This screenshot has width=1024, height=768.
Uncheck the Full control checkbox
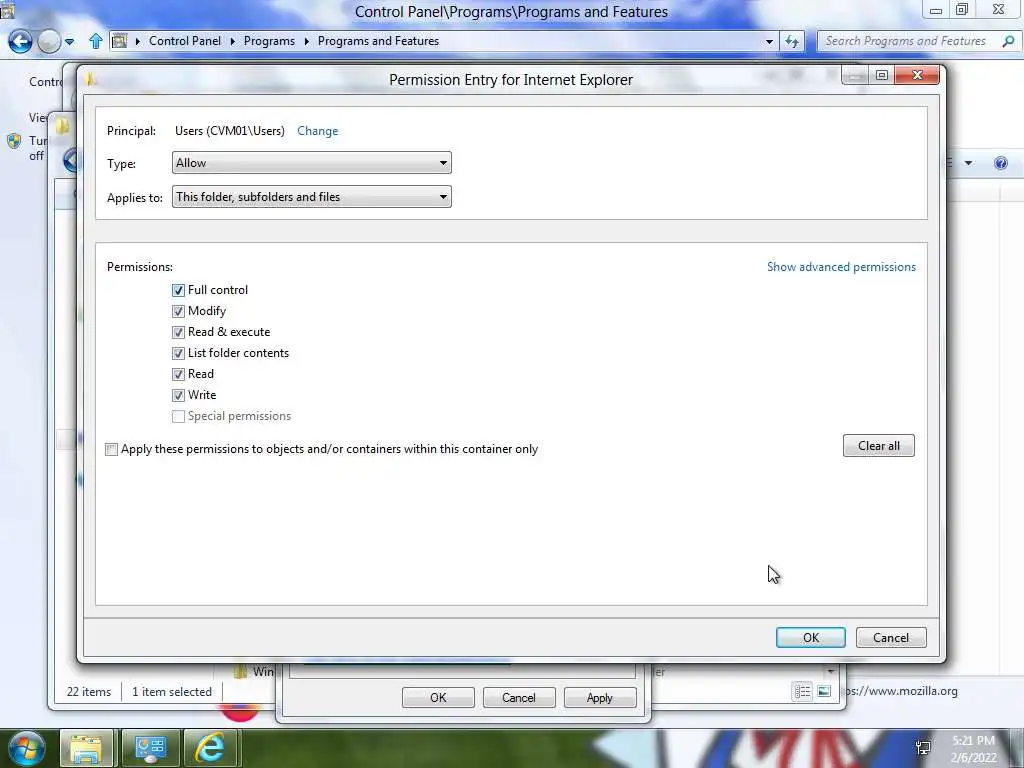tap(178, 290)
